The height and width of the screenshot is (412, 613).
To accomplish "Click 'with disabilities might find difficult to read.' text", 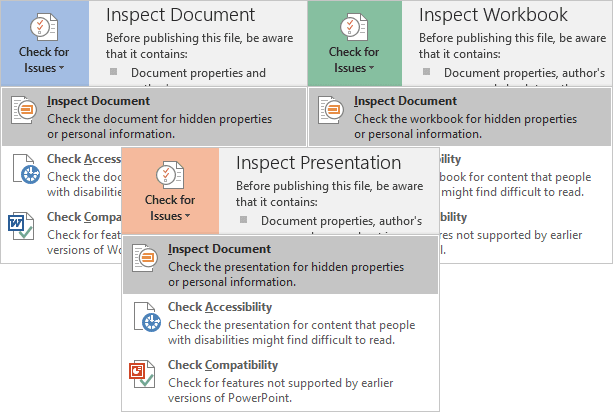I will [281, 340].
